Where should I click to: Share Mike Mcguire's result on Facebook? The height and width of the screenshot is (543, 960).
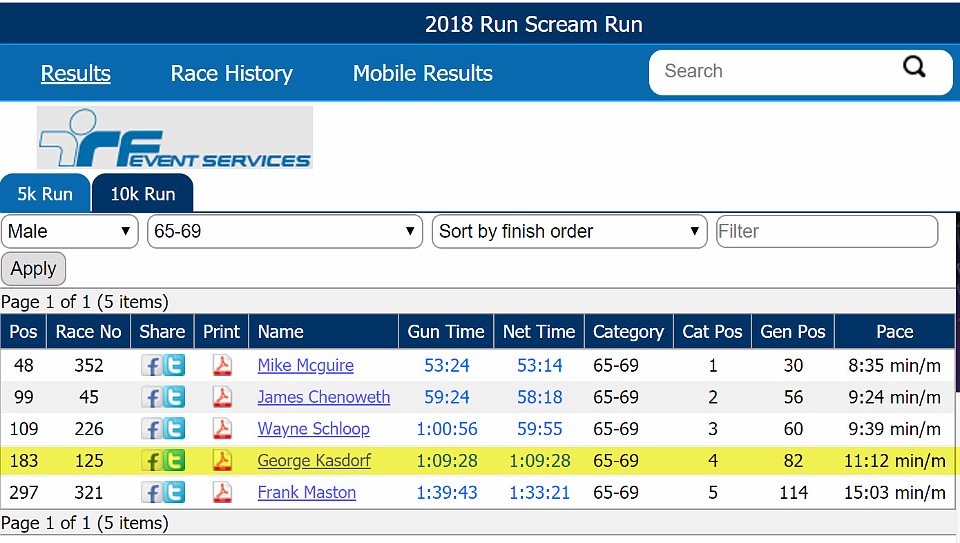point(151,366)
